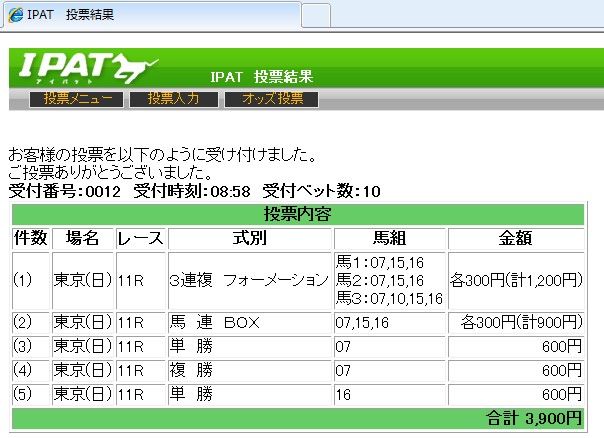Image resolution: width=604 pixels, height=438 pixels.
Task: Click the 馬1:07,15,16 line
Action: pos(379,263)
